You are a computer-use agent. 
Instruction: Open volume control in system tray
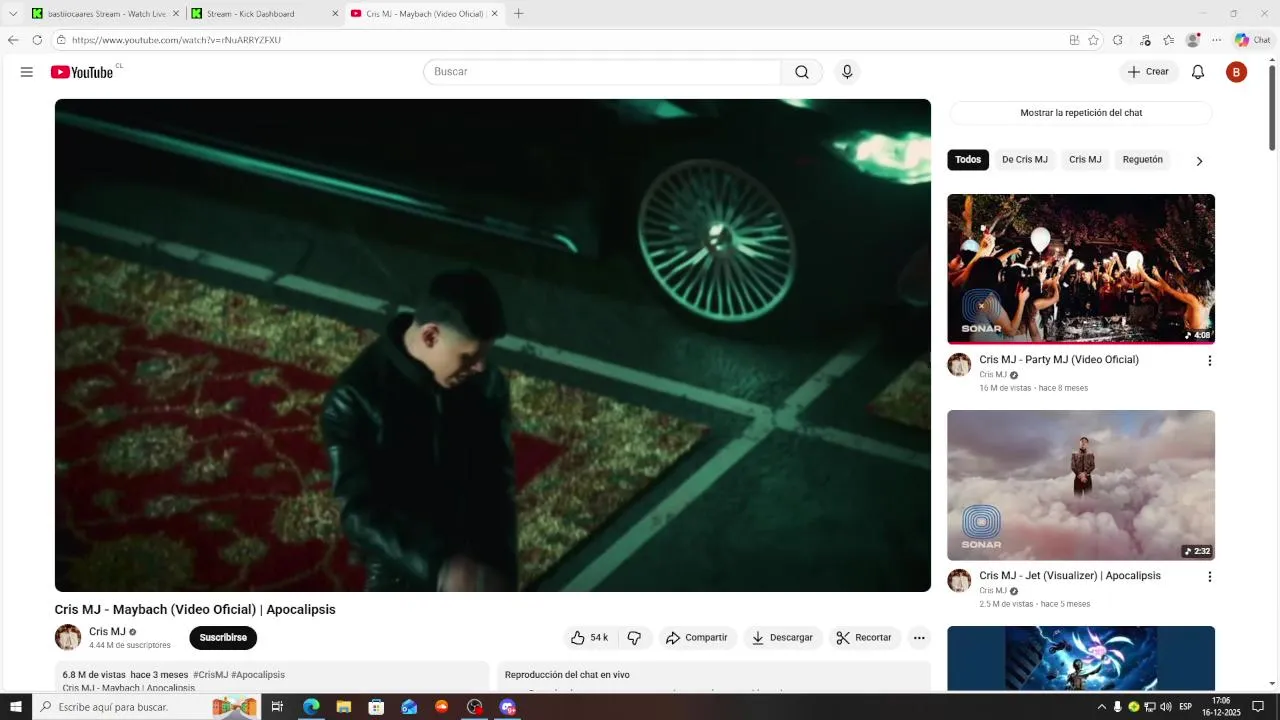pyautogui.click(x=1165, y=707)
